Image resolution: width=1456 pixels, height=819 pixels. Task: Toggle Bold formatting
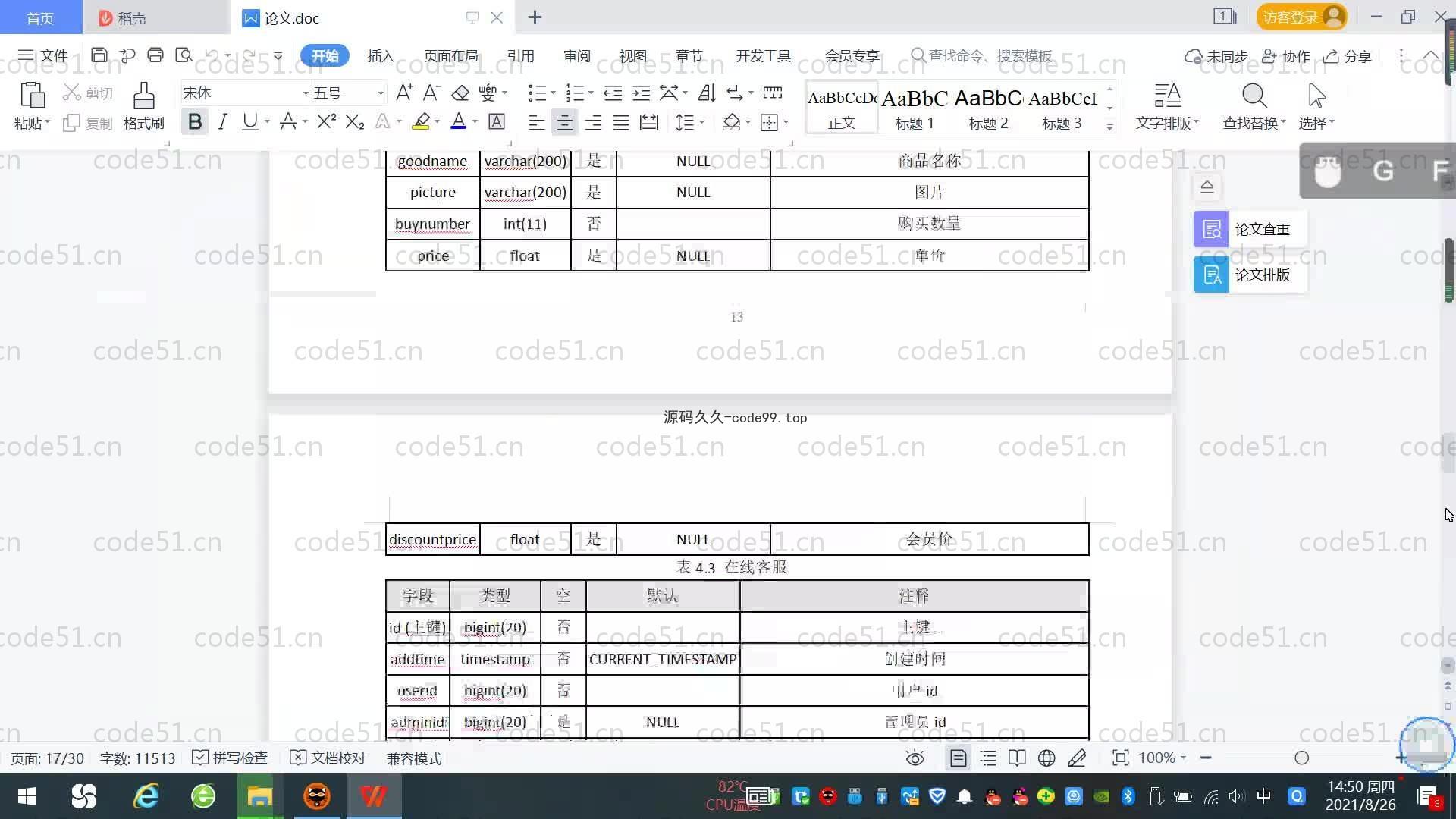pyautogui.click(x=195, y=122)
